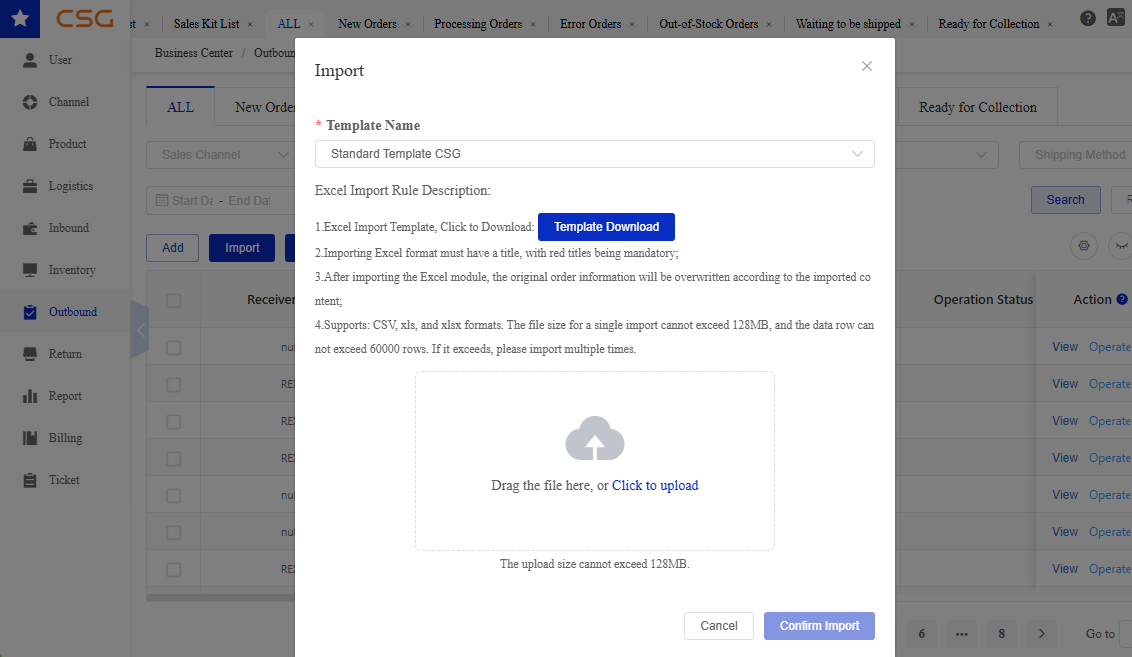Switch to Out-of-Stock Orders tab
The width and height of the screenshot is (1132, 657).
pos(708,24)
